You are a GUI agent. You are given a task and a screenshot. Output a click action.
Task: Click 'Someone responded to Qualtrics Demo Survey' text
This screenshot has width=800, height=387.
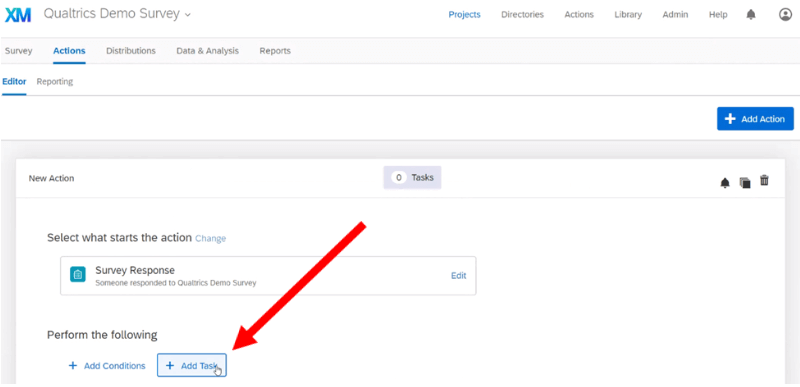(176, 283)
